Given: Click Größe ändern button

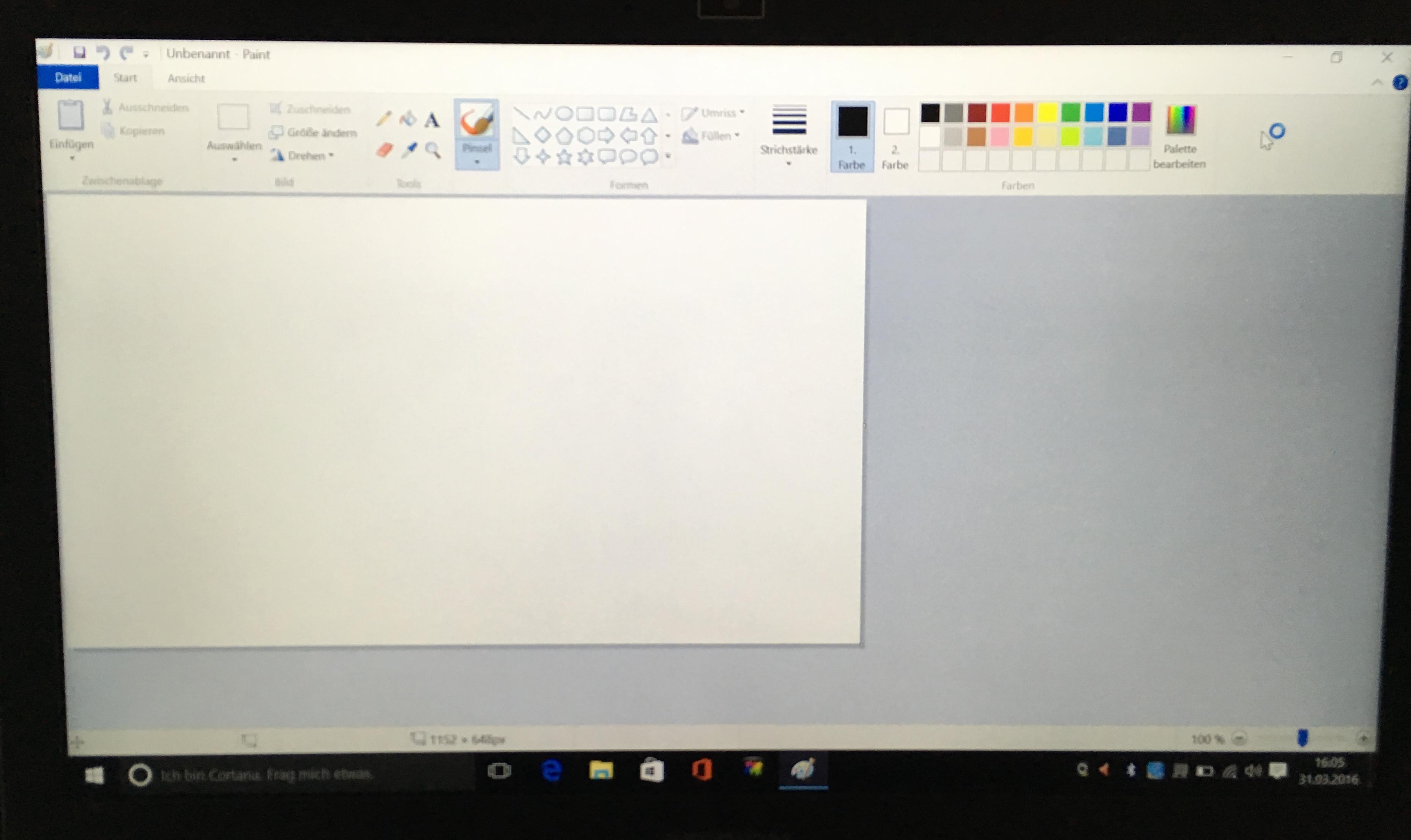Looking at the screenshot, I should point(314,132).
